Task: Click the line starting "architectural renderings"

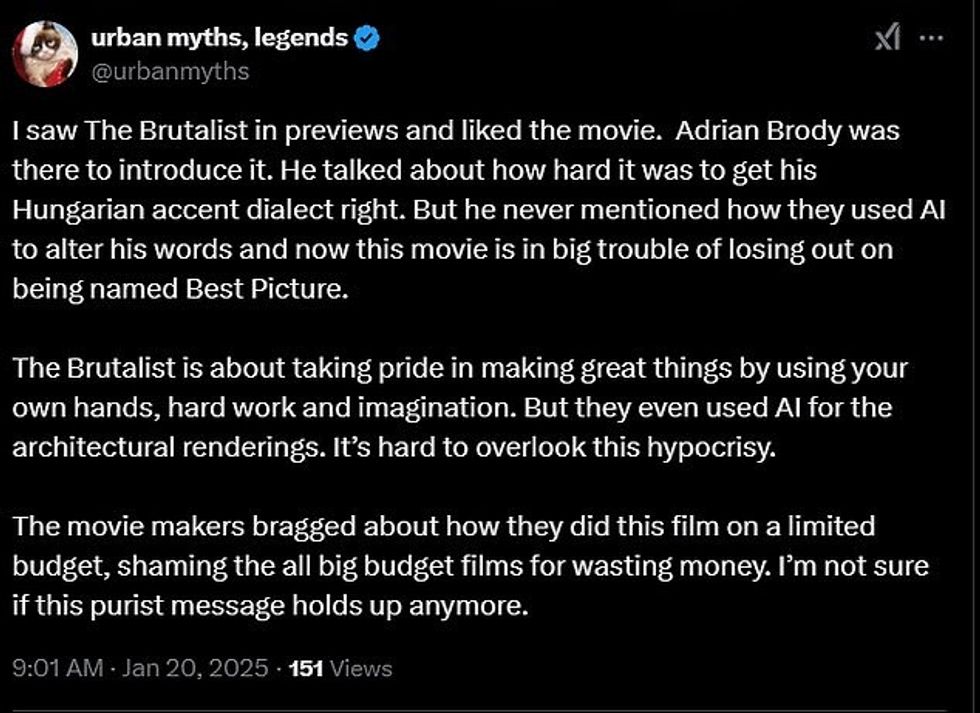Action: click(394, 448)
